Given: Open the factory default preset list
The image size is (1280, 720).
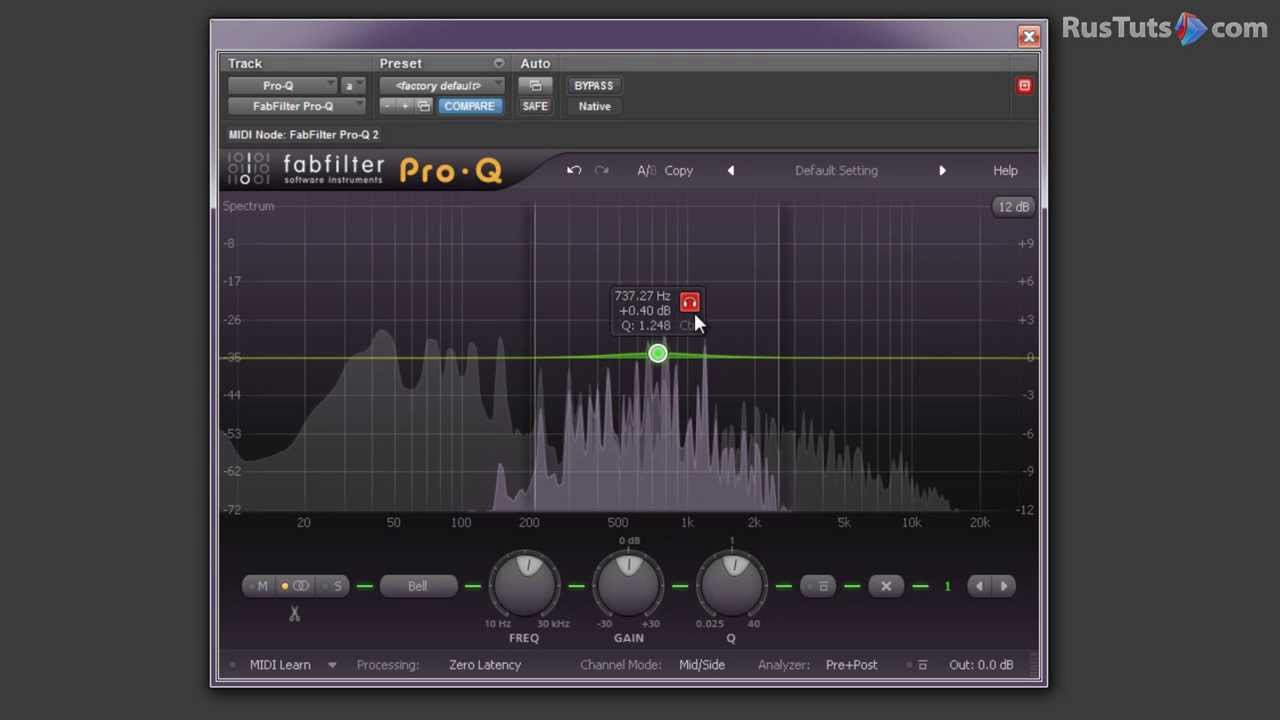Looking at the screenshot, I should (441, 86).
